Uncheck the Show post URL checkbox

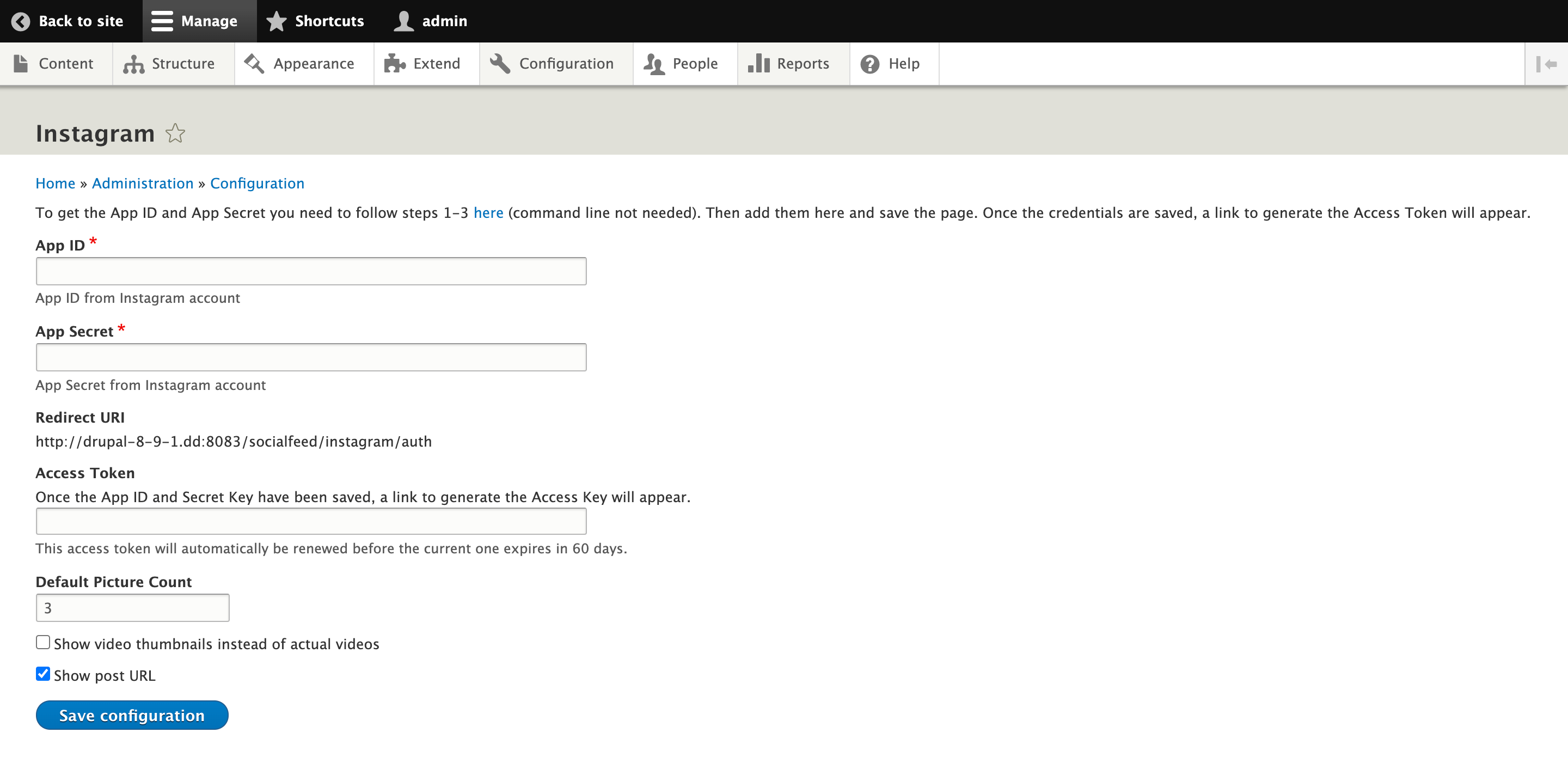tap(42, 674)
